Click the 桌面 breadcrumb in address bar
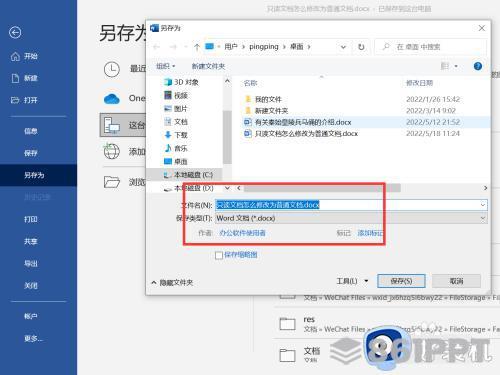 (297, 47)
